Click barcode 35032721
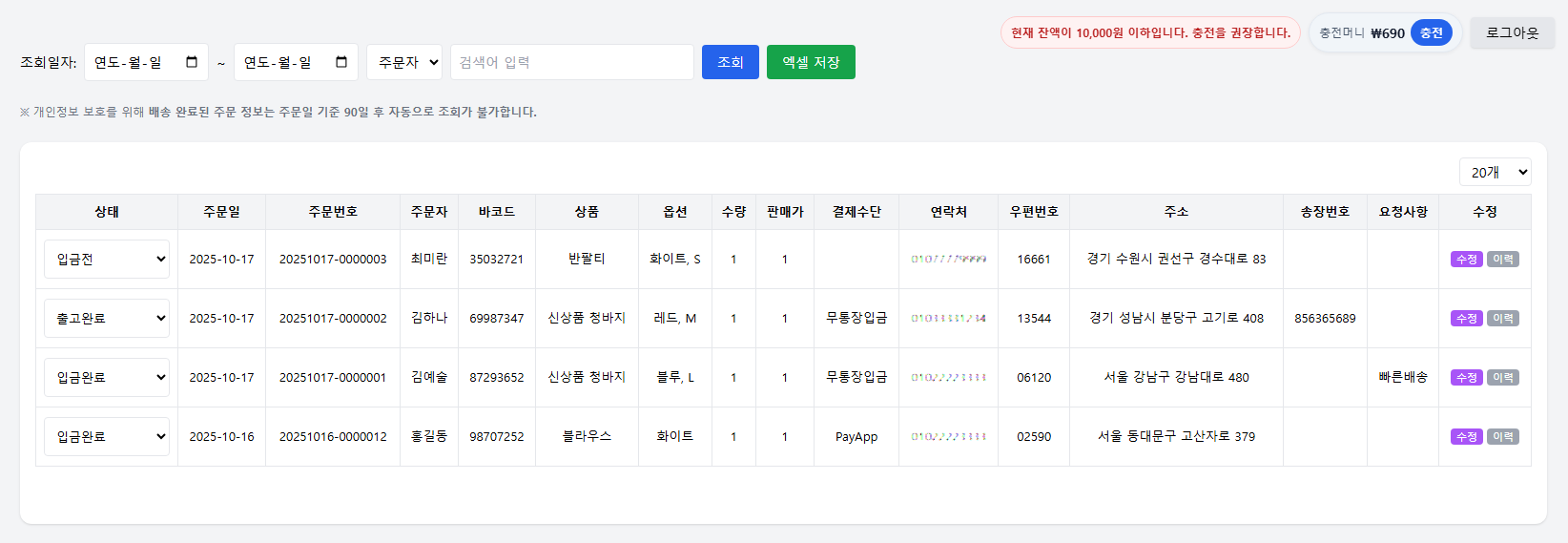Screen dimensions: 1568x543 tap(497, 260)
